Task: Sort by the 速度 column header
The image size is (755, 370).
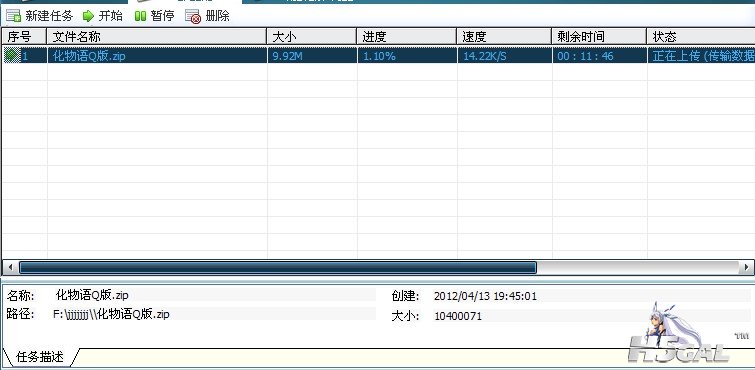Action: 504,37
